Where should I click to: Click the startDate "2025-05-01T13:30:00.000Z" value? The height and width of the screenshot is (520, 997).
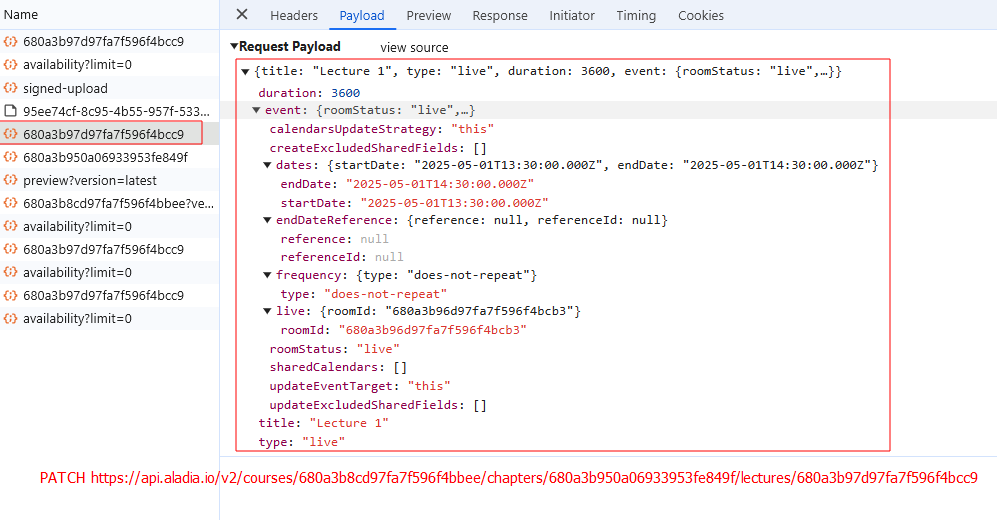pyautogui.click(x=455, y=203)
